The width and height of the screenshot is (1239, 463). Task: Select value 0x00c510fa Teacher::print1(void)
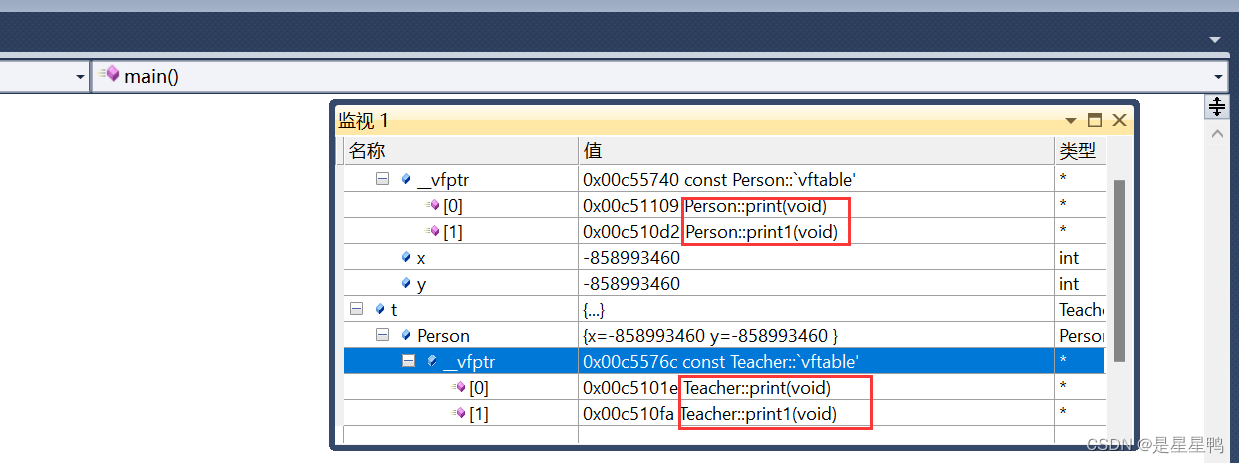pos(710,414)
